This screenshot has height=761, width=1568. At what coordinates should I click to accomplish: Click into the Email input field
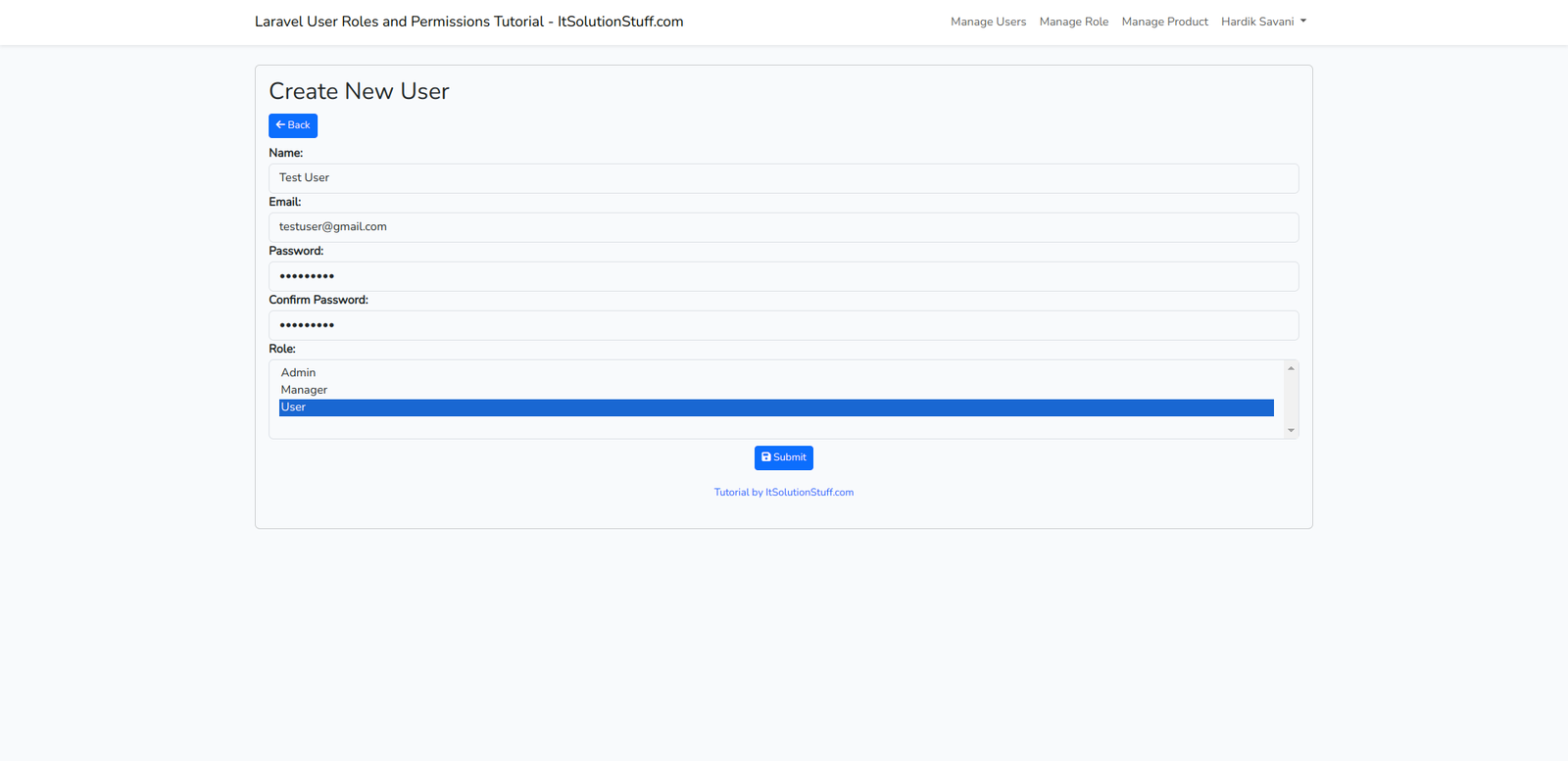click(x=783, y=227)
